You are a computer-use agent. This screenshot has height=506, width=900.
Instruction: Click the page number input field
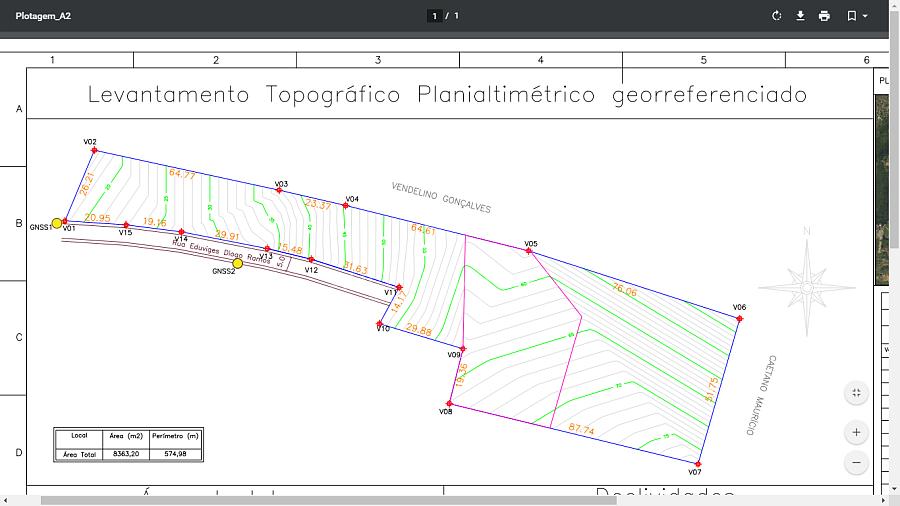coord(434,16)
